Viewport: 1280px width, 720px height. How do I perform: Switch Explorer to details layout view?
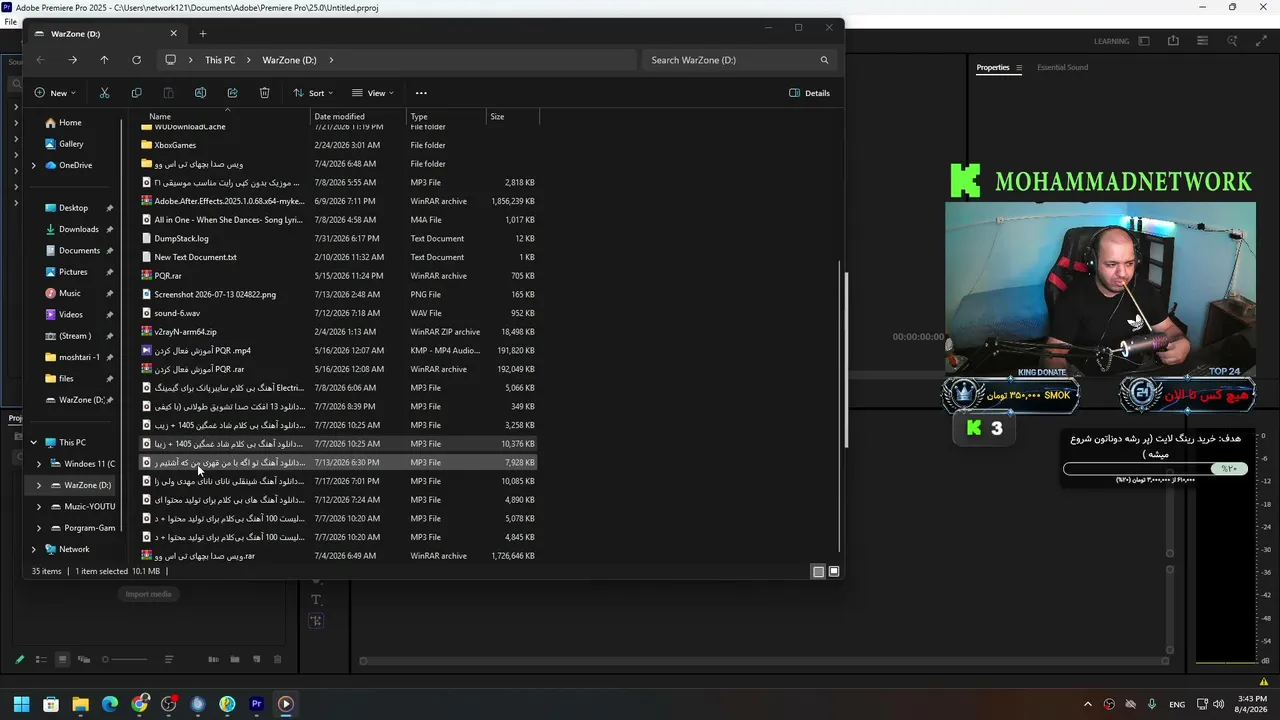818,572
